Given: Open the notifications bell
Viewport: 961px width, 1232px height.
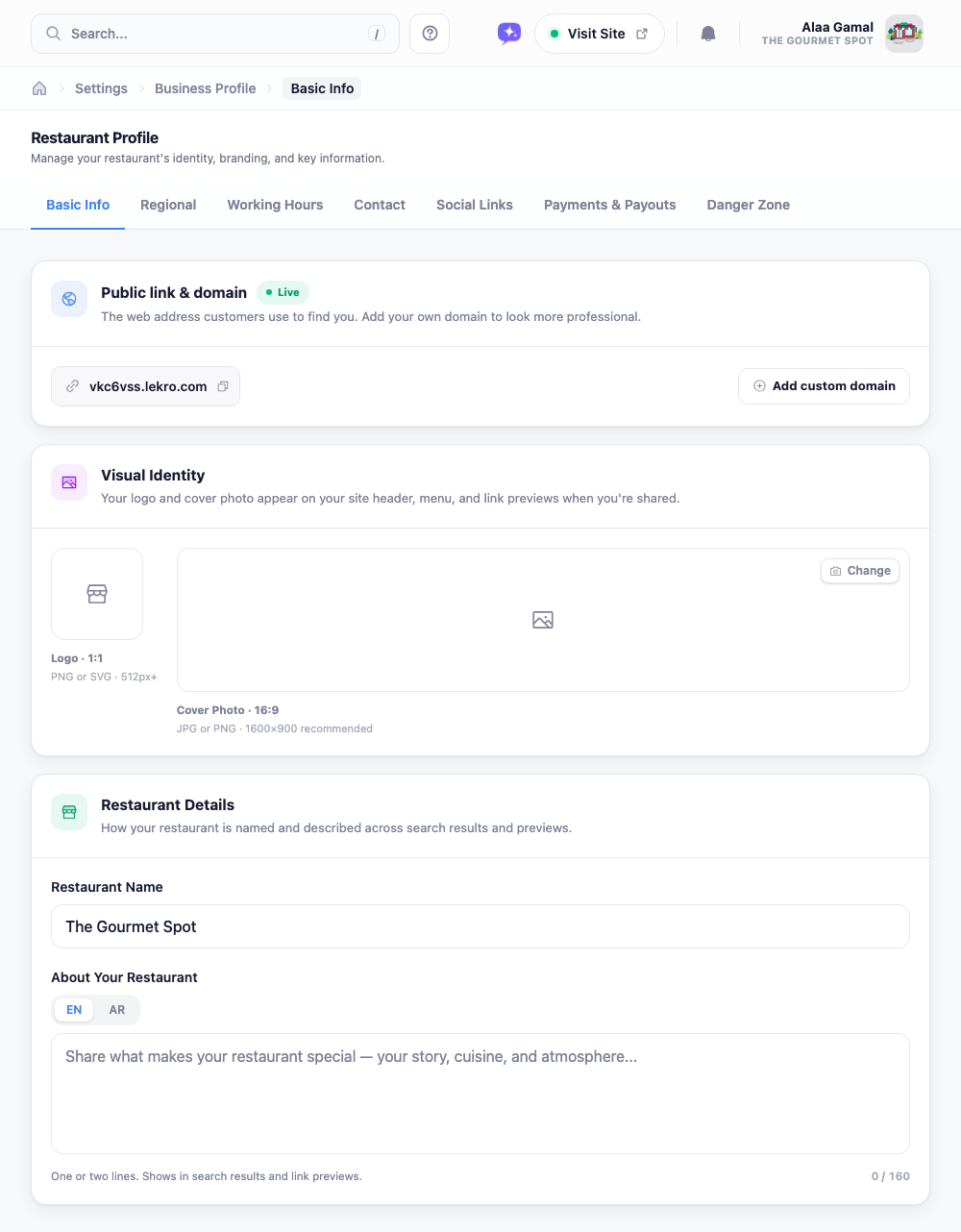Looking at the screenshot, I should point(708,34).
